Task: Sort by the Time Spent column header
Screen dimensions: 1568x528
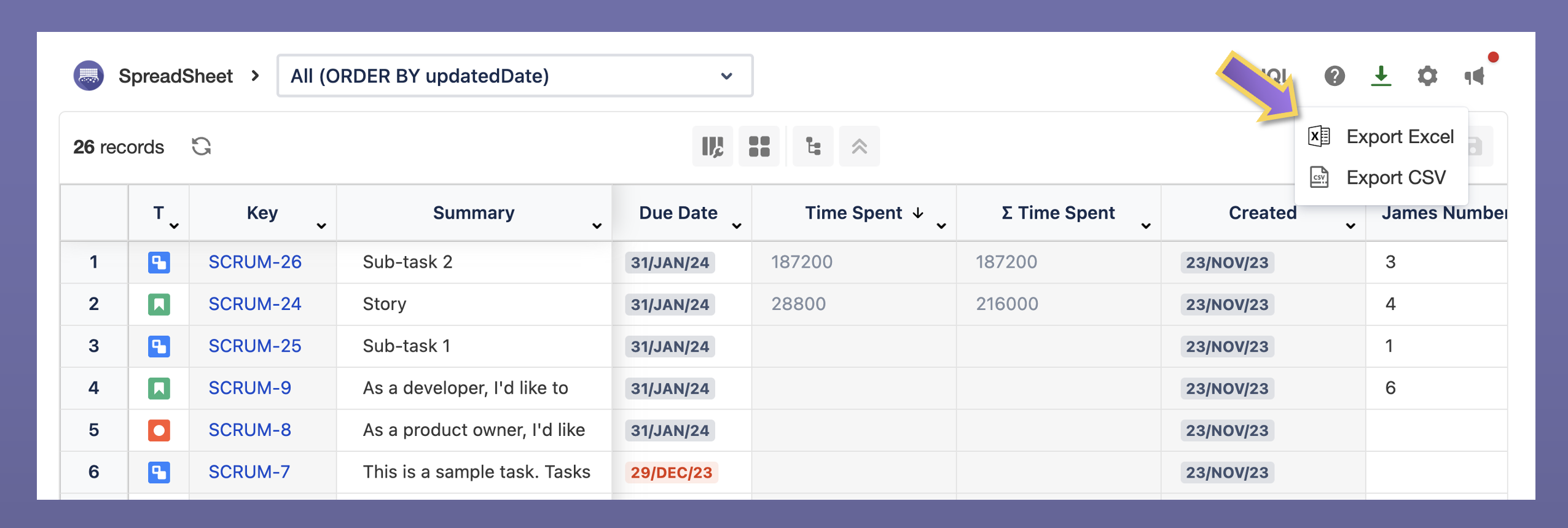Action: pos(853,213)
